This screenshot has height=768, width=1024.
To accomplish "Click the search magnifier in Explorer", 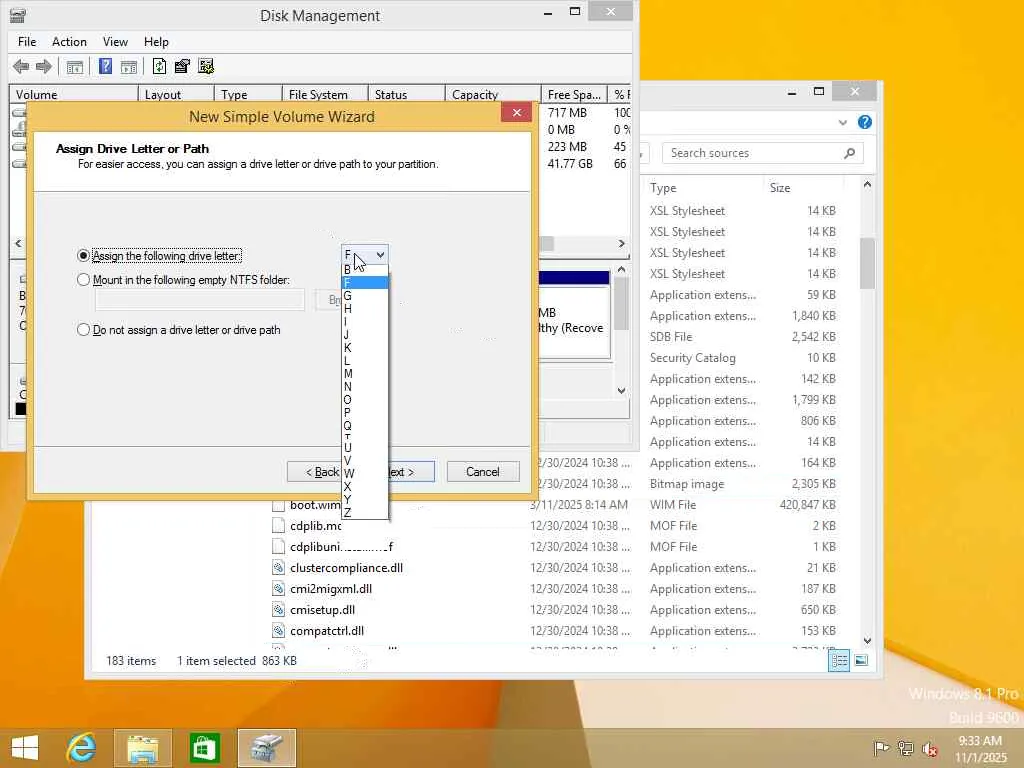I will pos(849,153).
